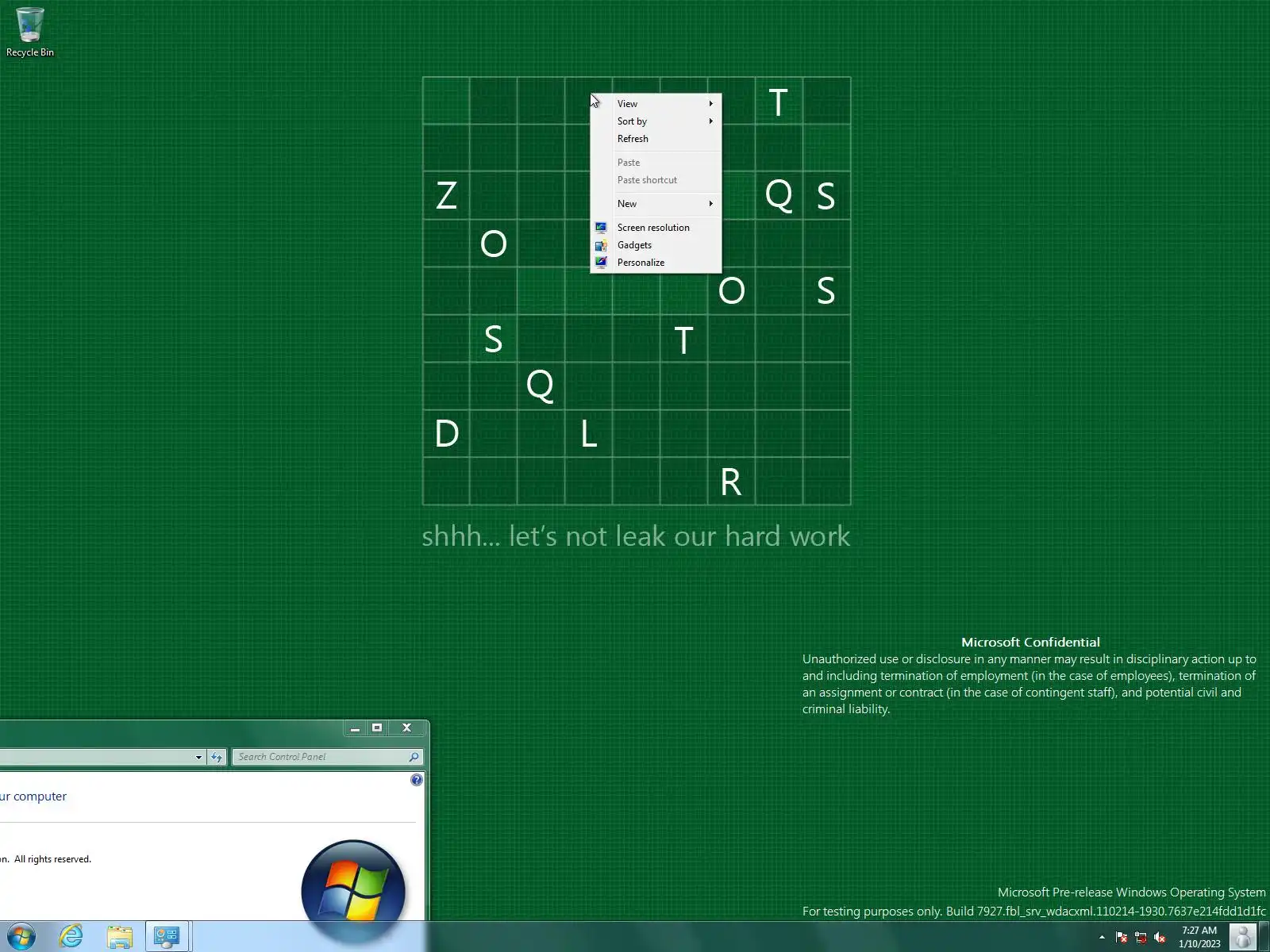Click the Control Panel search magnifier

414,757
